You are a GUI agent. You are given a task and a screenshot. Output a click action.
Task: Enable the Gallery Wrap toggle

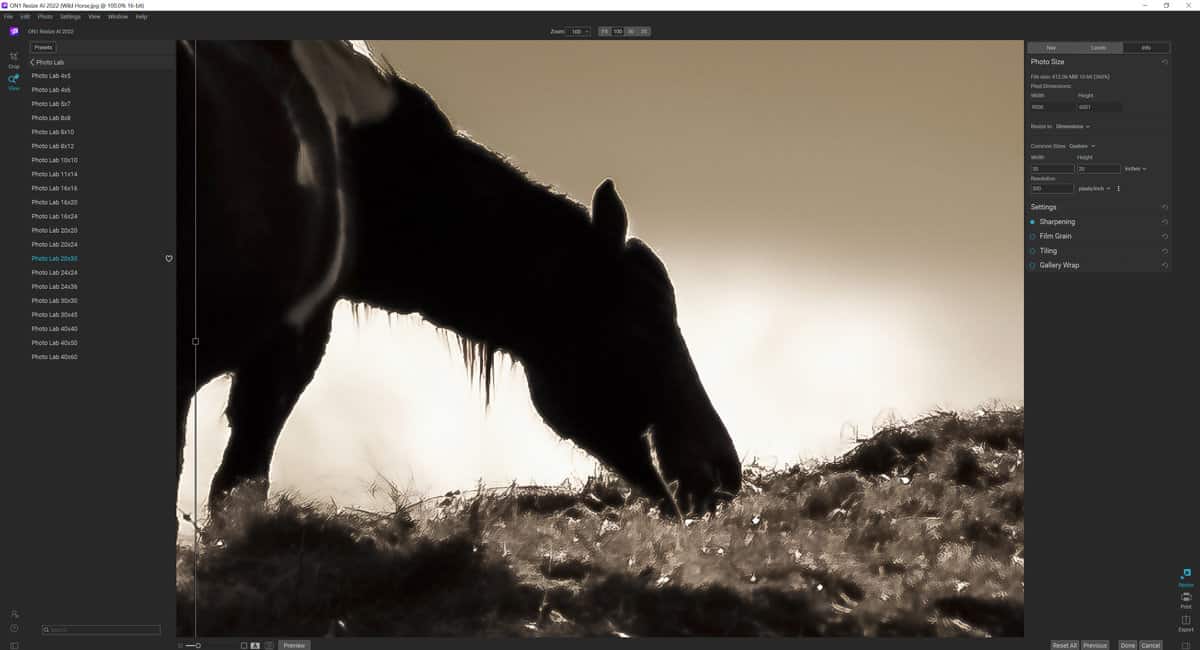(1033, 265)
